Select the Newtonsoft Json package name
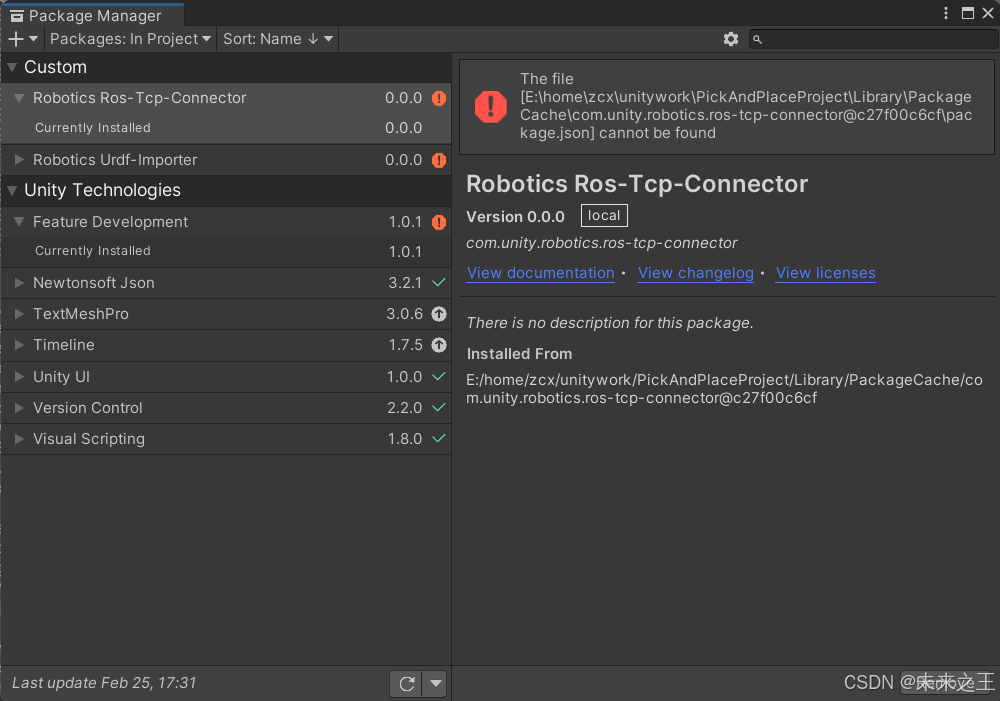Screen dimensions: 1000x701 point(94,283)
